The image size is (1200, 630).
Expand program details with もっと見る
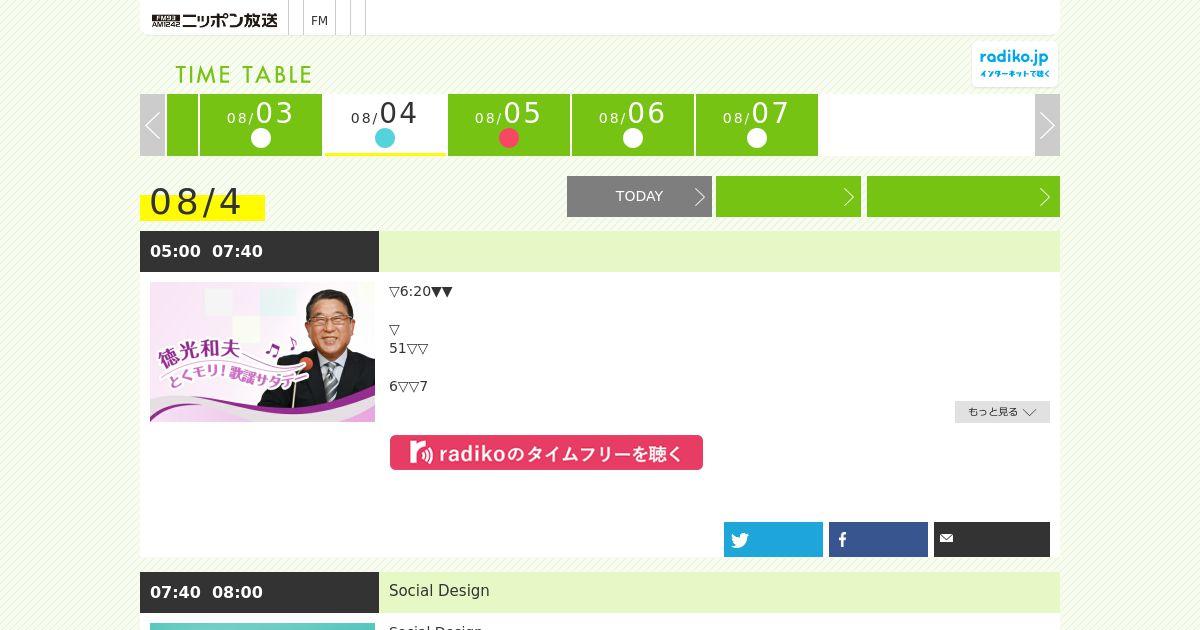pyautogui.click(x=1002, y=412)
